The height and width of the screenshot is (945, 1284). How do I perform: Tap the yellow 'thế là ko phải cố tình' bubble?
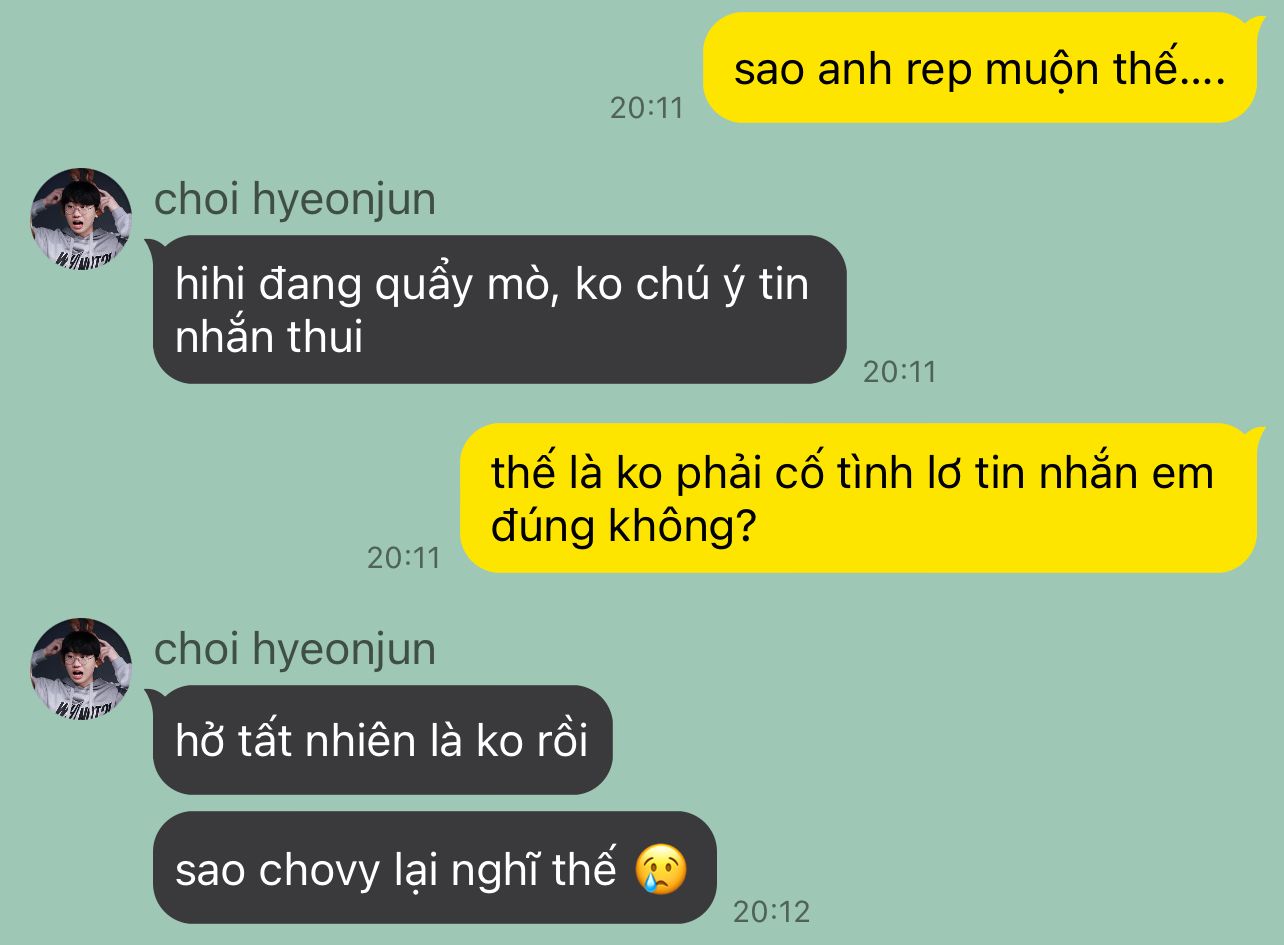tap(858, 498)
